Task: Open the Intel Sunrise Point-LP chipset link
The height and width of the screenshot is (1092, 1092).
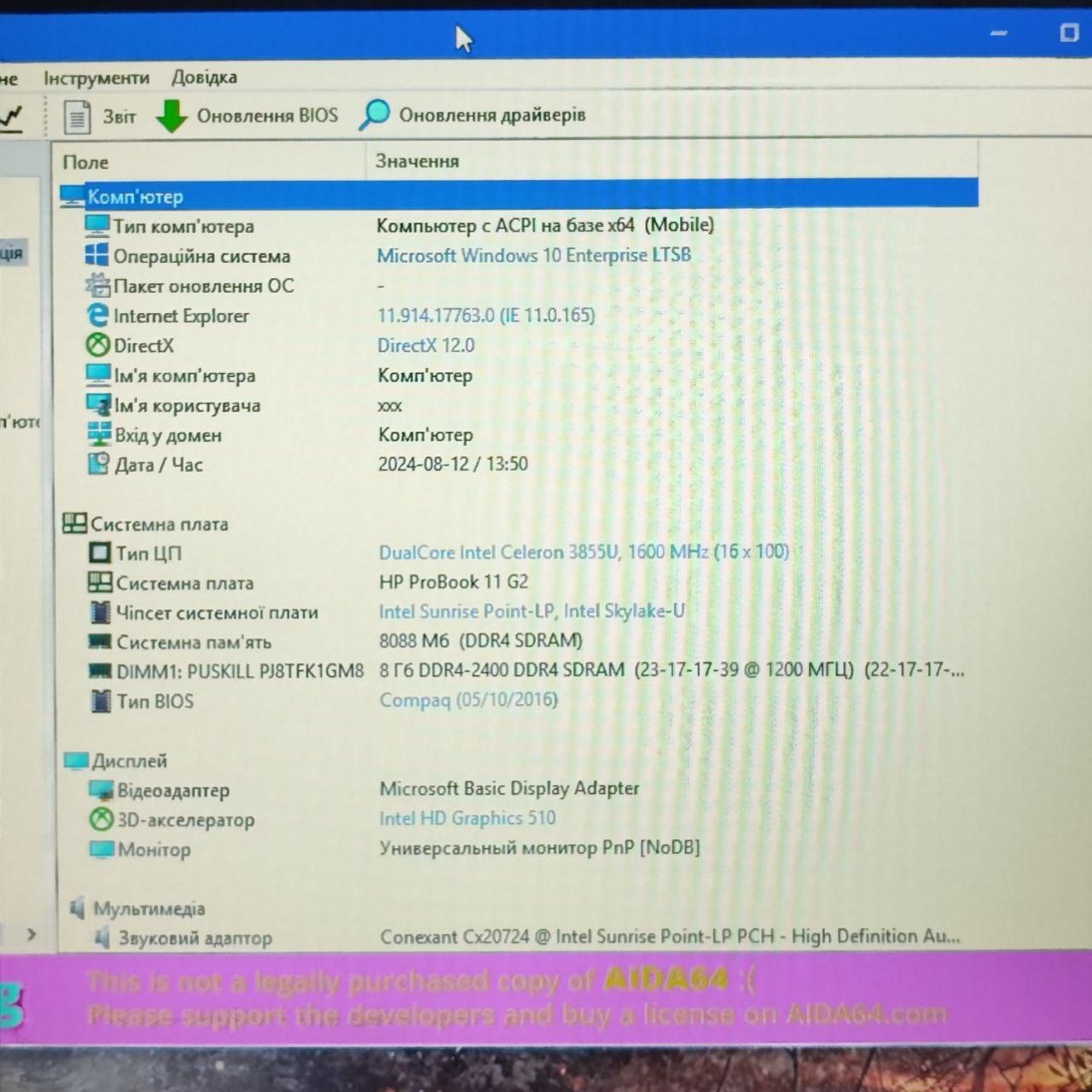Action: pyautogui.click(x=531, y=611)
